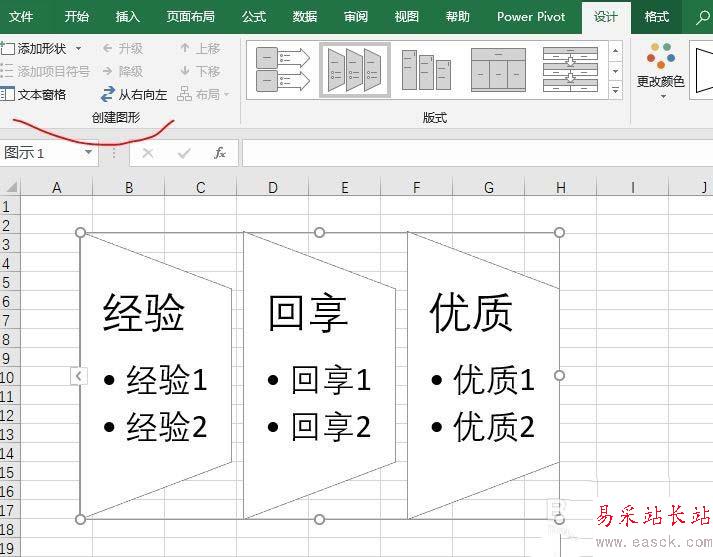This screenshot has height=557, width=713.
Task: Click bullet text 优质2
Action: point(494,427)
